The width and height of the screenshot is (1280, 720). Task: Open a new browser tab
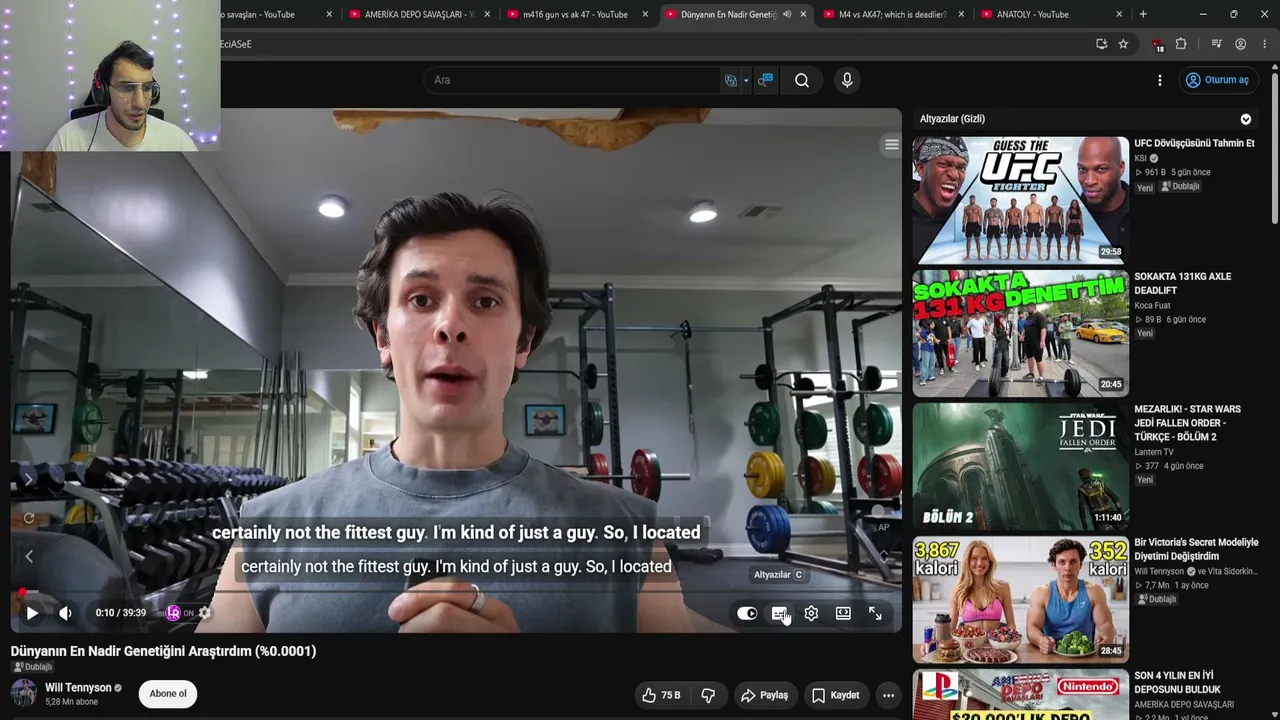point(1143,14)
